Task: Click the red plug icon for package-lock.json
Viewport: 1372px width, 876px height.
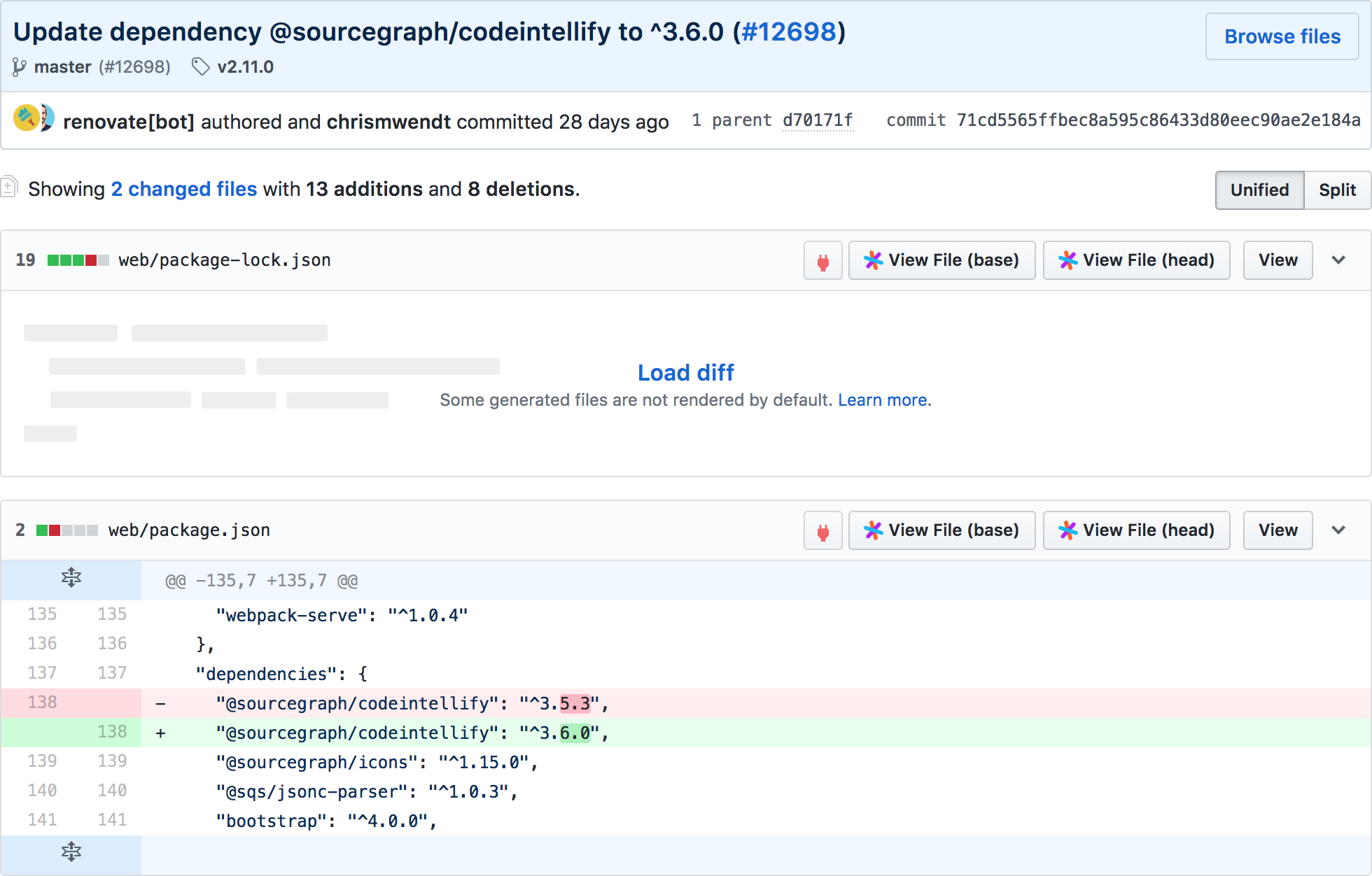Action: tap(822, 261)
